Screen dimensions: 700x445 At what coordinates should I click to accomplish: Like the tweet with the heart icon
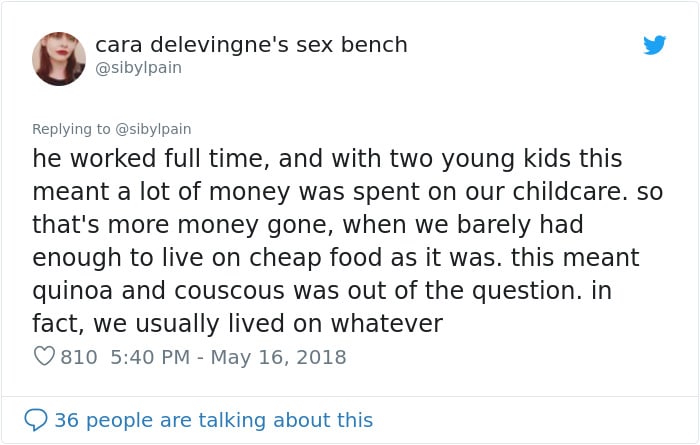[x=44, y=356]
